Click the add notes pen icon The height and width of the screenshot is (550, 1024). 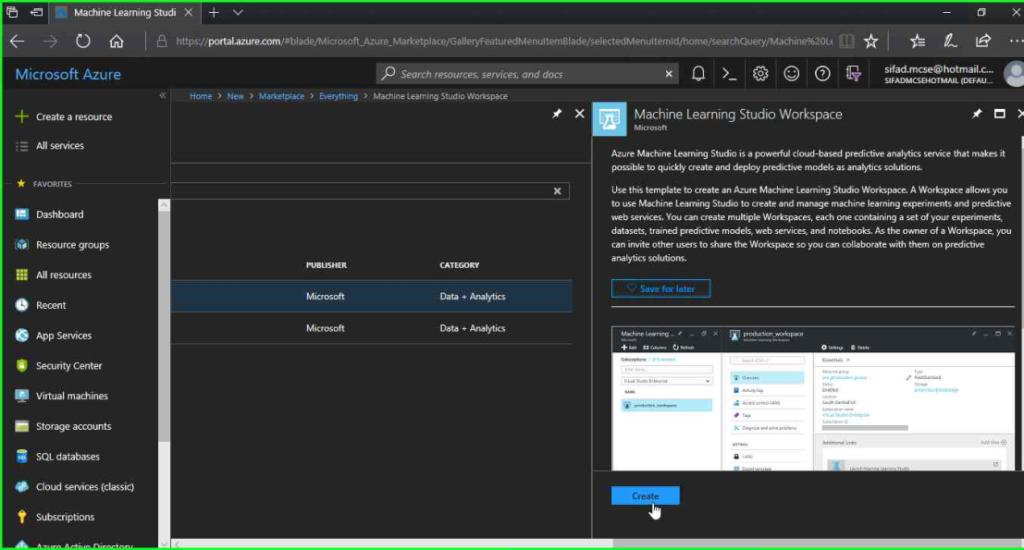click(x=950, y=41)
